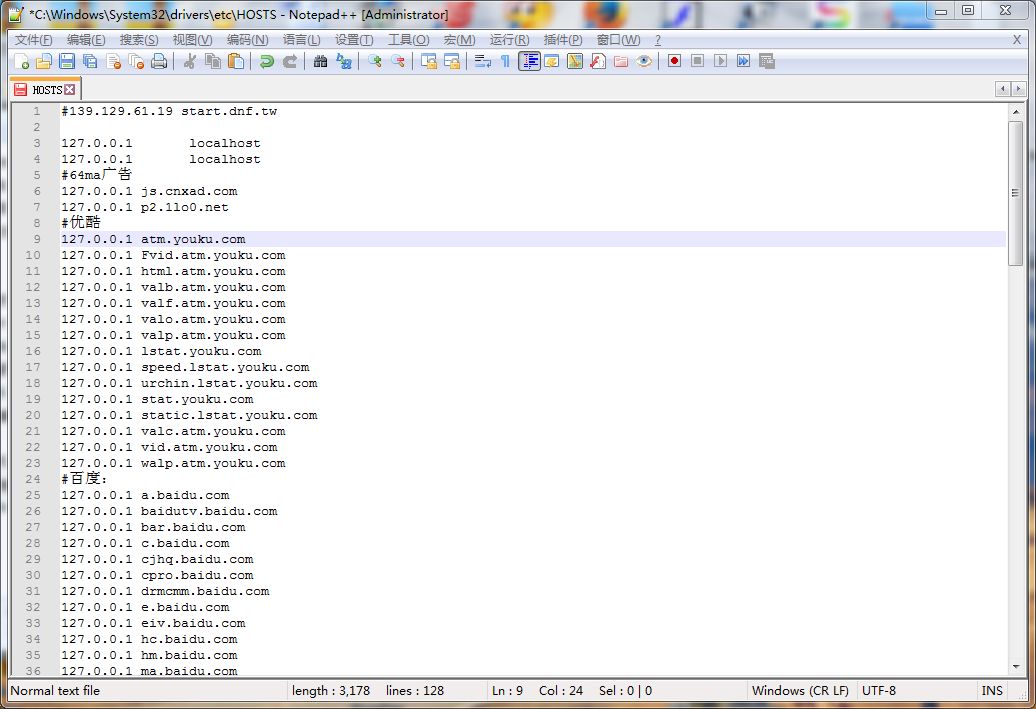
Task: Open the 设置(T) menu
Action: pos(354,40)
